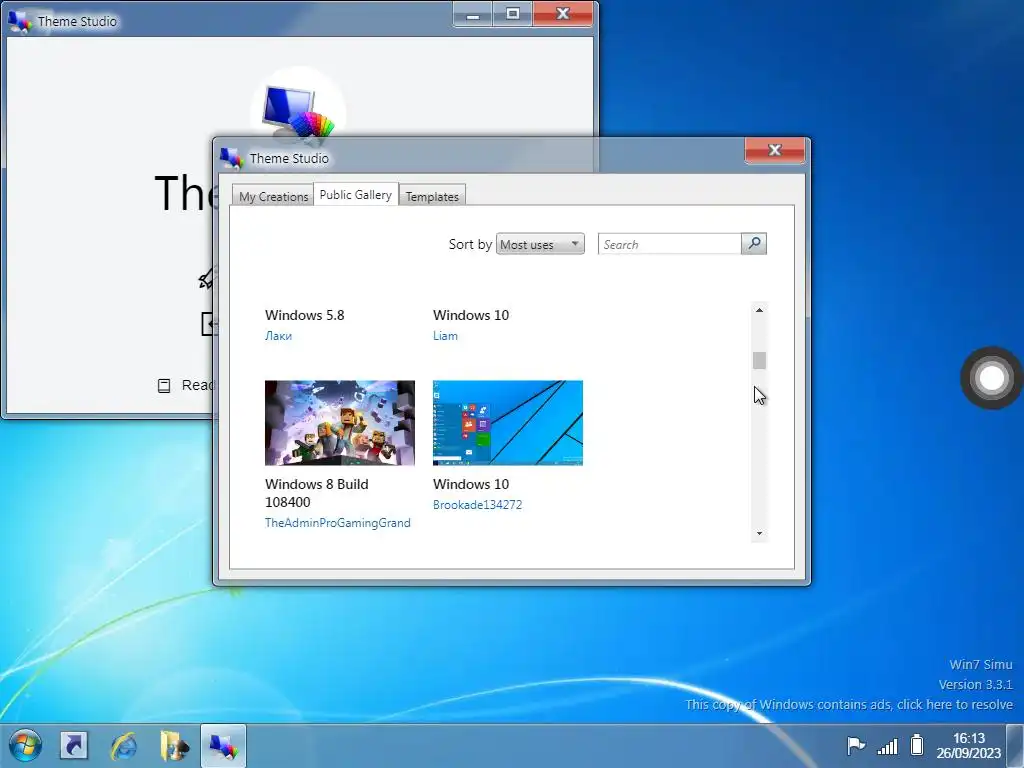The image size is (1024, 768).
Task: Click the gallery scrollbar down arrow
Action: (x=759, y=534)
